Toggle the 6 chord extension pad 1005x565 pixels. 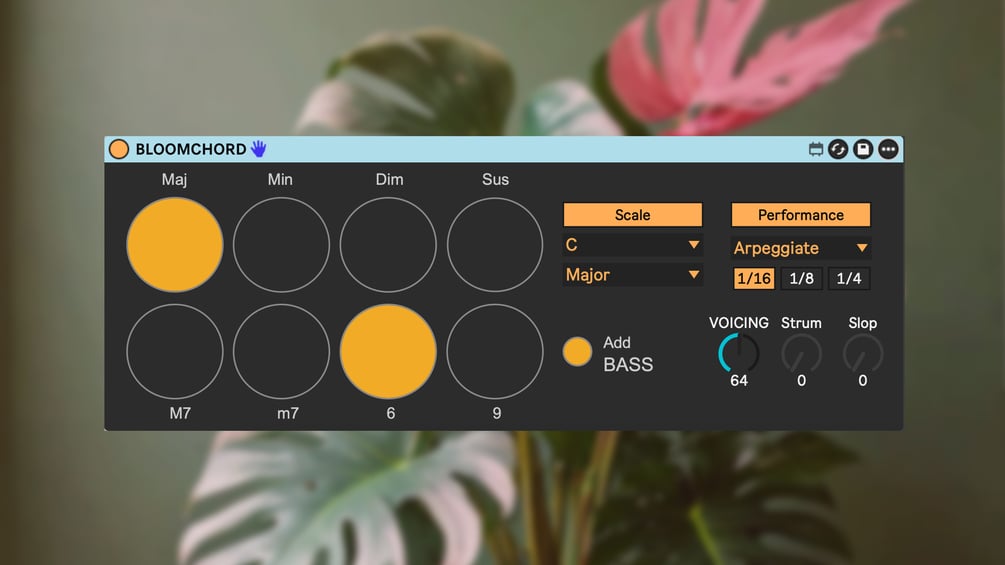click(x=388, y=351)
